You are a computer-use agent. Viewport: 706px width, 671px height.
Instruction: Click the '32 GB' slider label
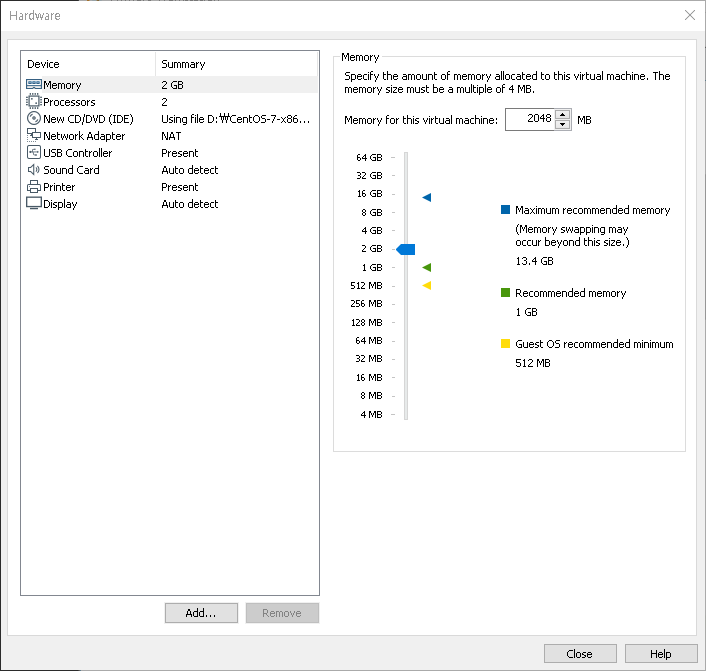[369, 176]
